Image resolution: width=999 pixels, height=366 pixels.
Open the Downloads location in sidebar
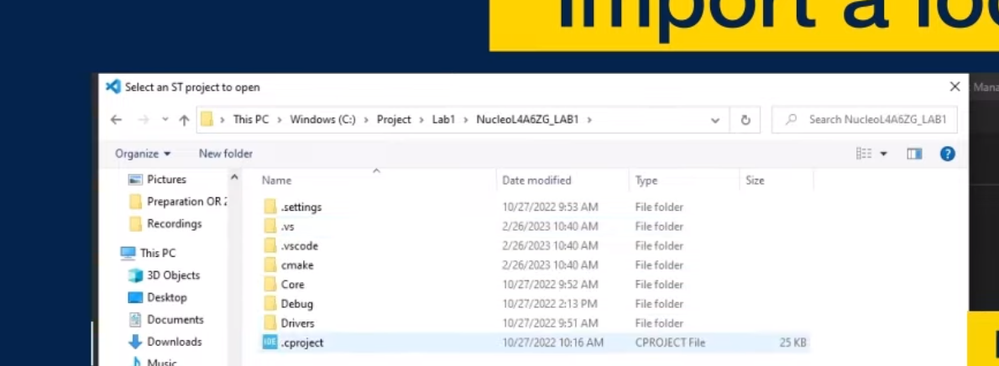tap(174, 342)
